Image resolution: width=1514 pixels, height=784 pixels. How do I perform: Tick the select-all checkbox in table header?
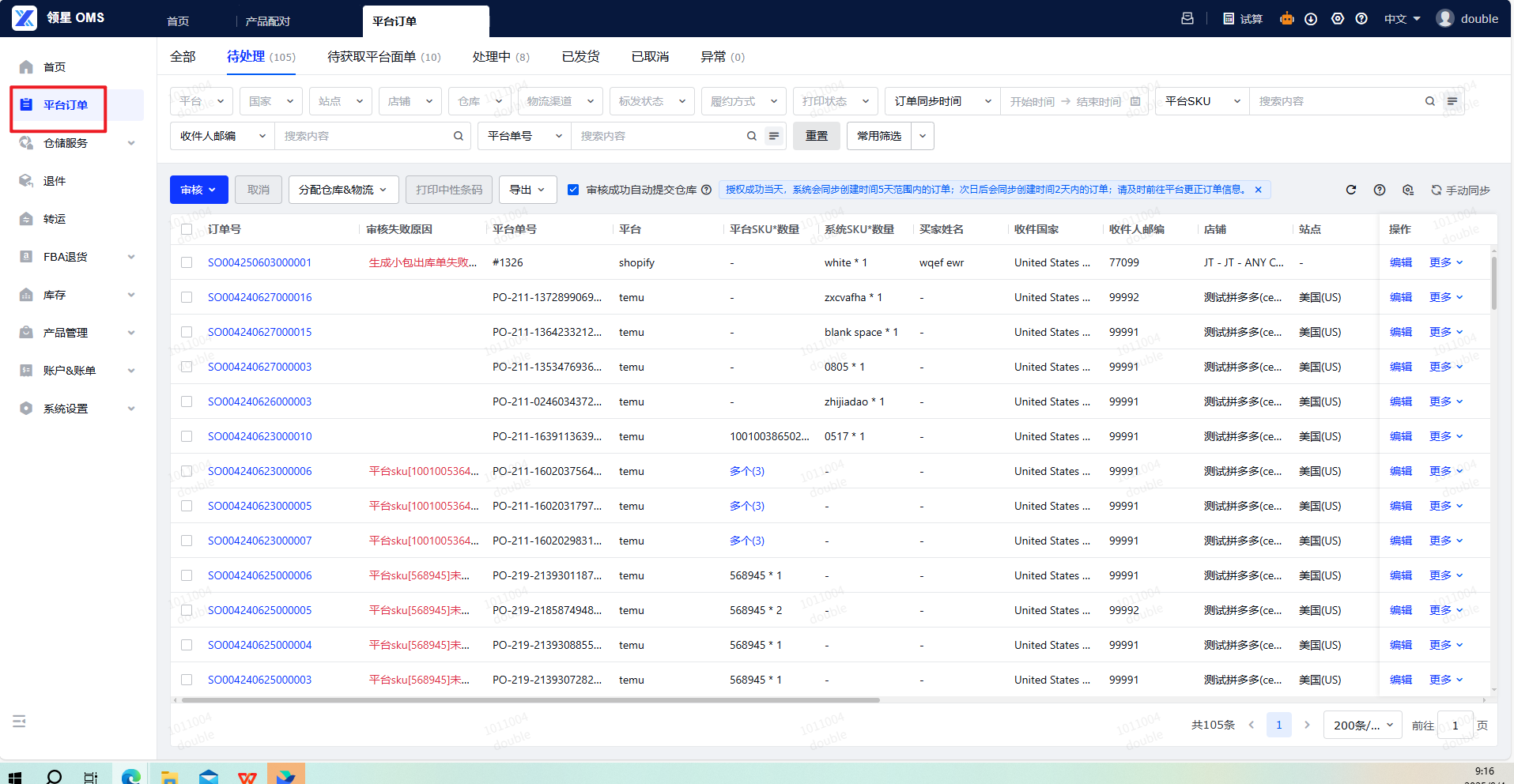click(x=187, y=229)
